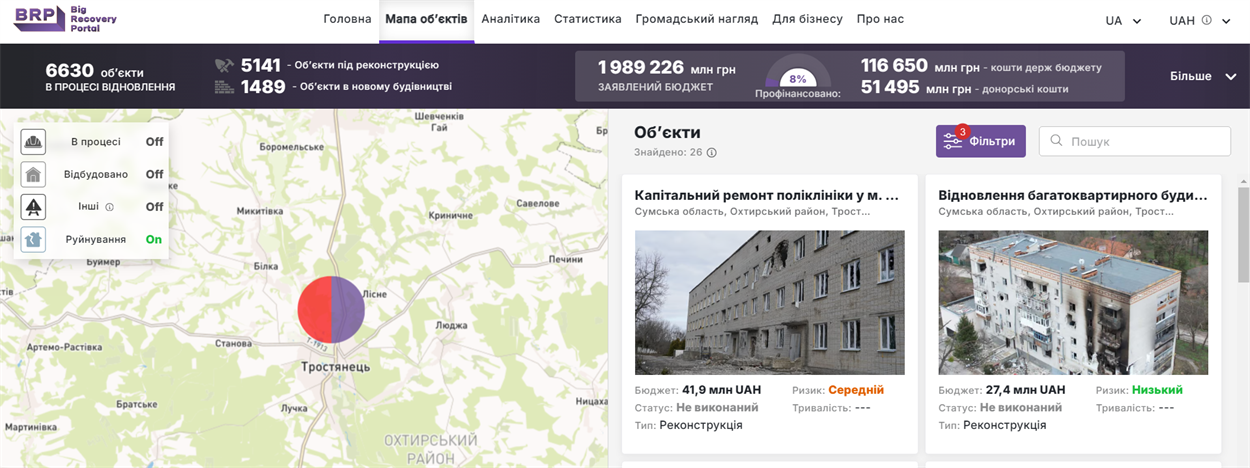Image resolution: width=1250 pixels, height=468 pixels.
Task: Click the BRP Big Recovery Portal logo
Action: (x=63, y=19)
